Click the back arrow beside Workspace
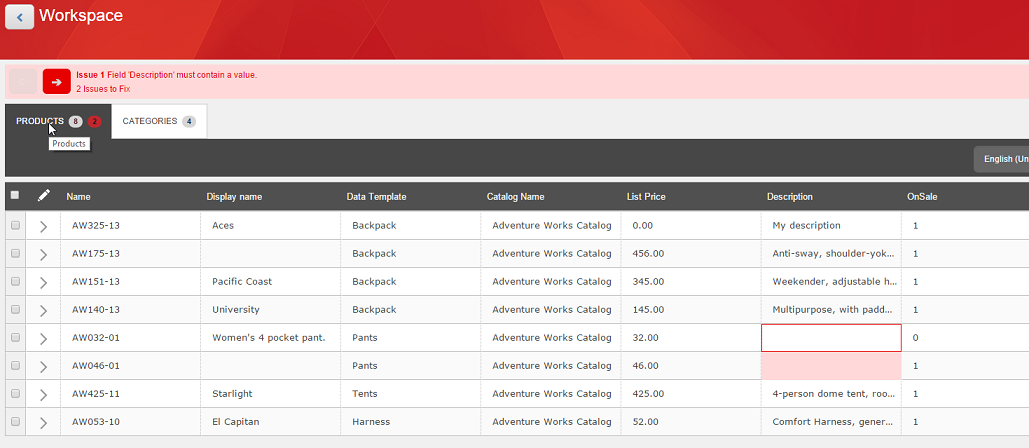1029x448 pixels. (19, 17)
